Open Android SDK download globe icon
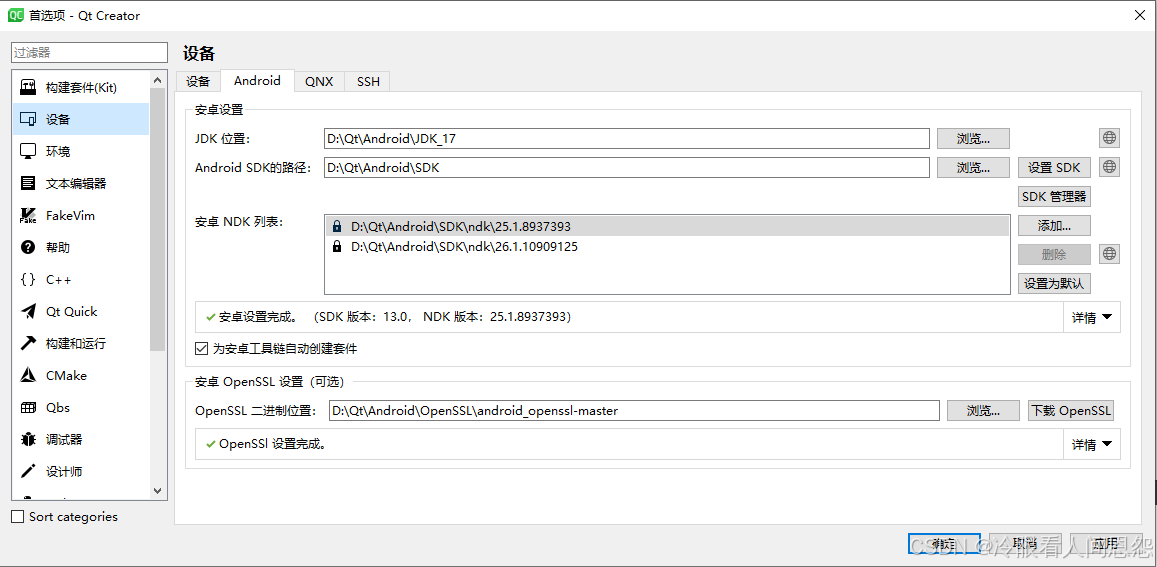 1109,167
